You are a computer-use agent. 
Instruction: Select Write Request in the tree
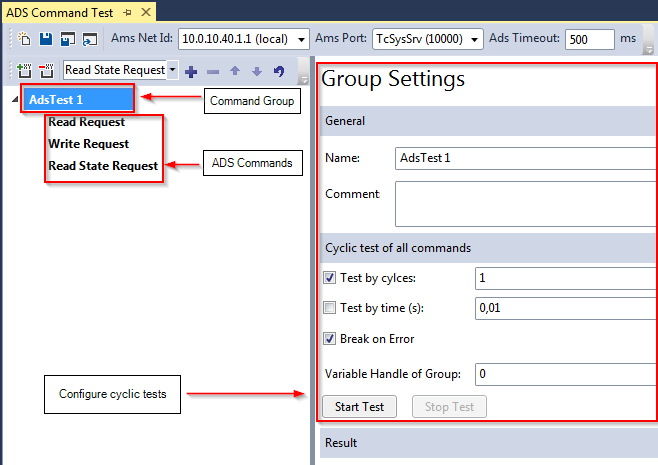pyautogui.click(x=89, y=144)
